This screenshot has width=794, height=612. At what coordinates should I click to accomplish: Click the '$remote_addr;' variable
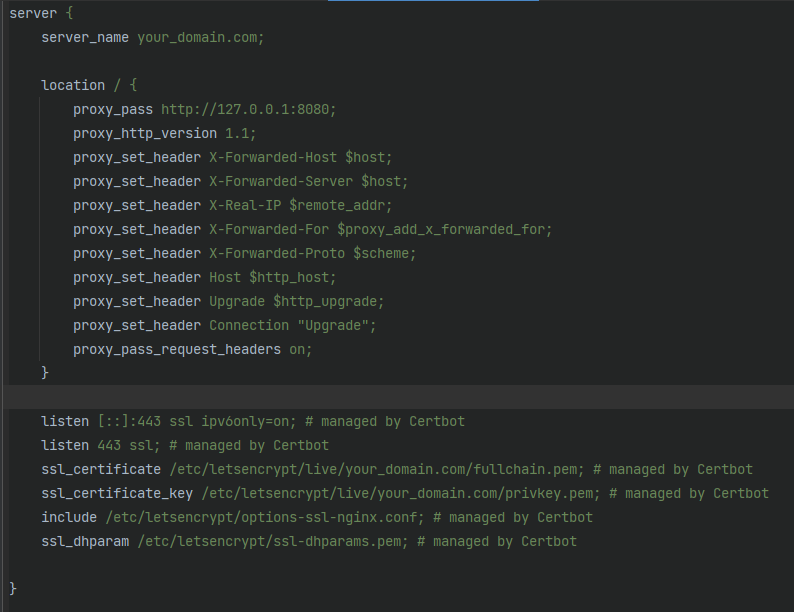click(341, 206)
